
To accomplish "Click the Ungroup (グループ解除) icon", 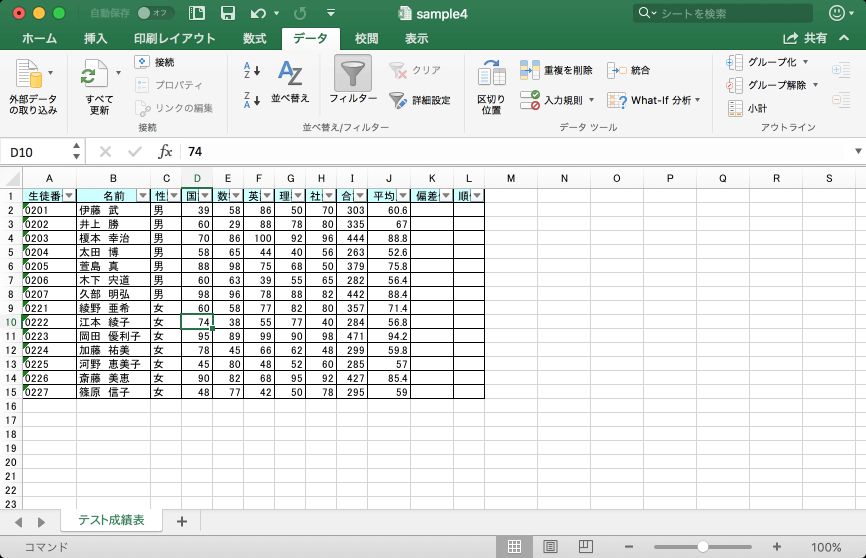I will click(735, 85).
